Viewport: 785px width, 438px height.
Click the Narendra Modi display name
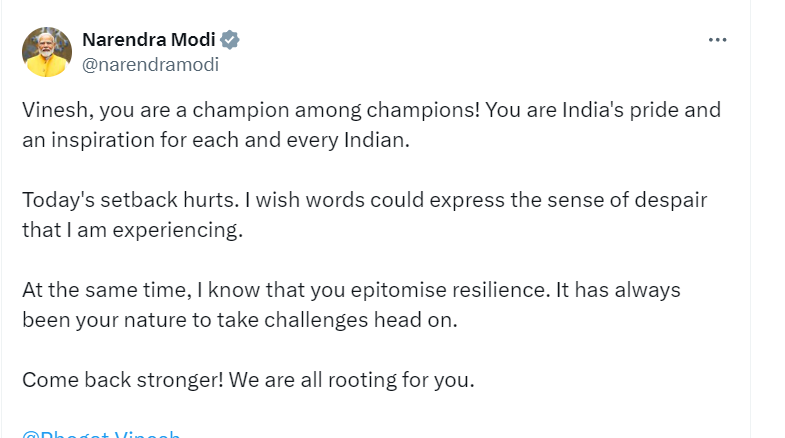(149, 40)
